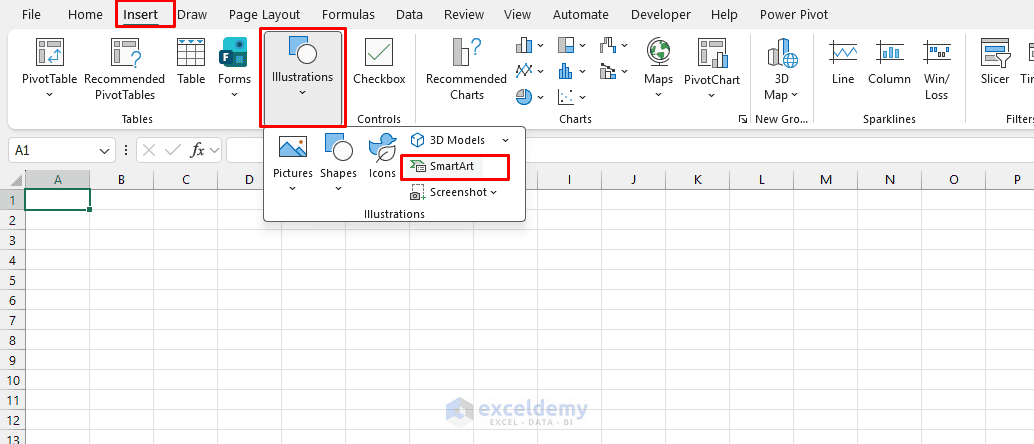Image resolution: width=1034 pixels, height=444 pixels.
Task: Switch to the Automate tab
Action: click(581, 15)
